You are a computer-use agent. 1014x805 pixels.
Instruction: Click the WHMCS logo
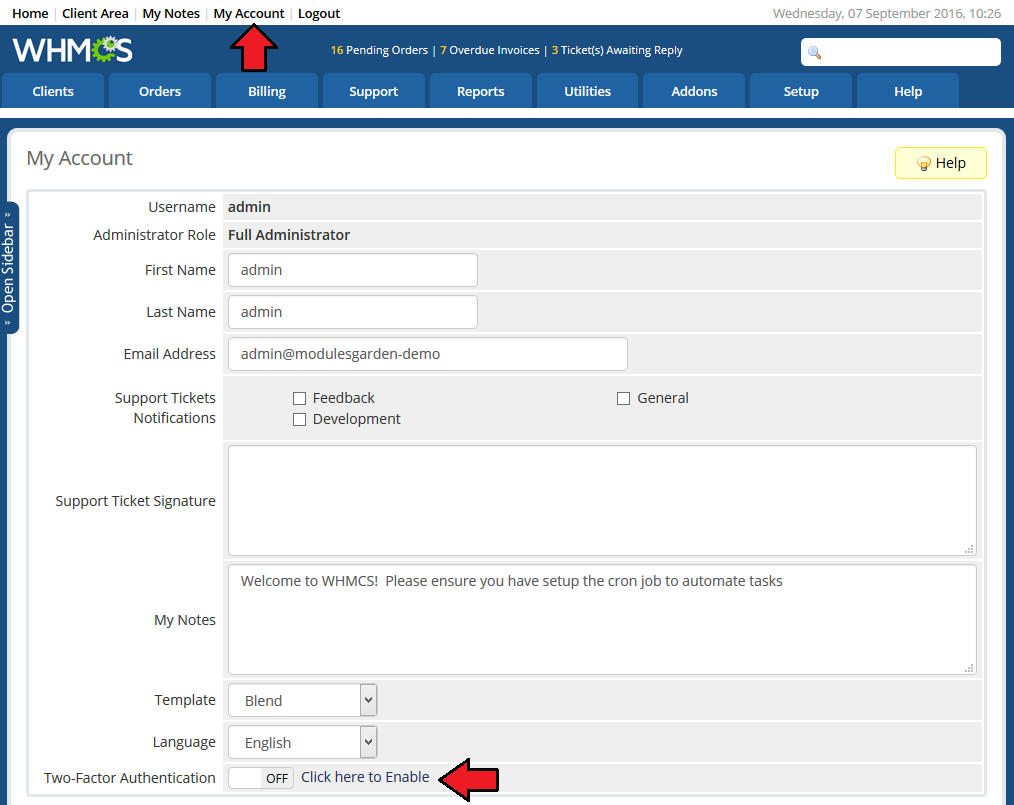(x=72, y=50)
